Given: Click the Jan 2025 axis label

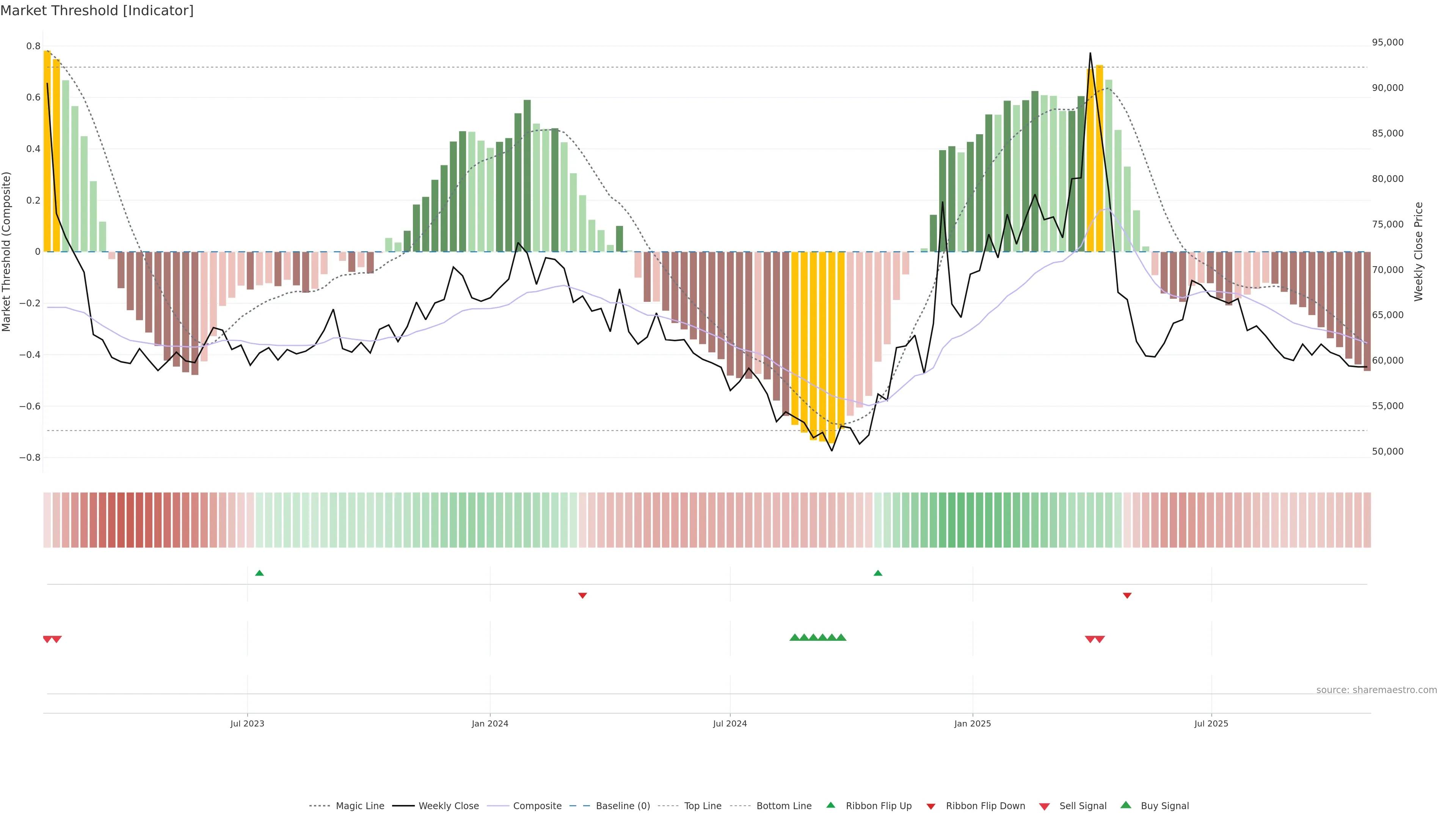Looking at the screenshot, I should click(972, 723).
